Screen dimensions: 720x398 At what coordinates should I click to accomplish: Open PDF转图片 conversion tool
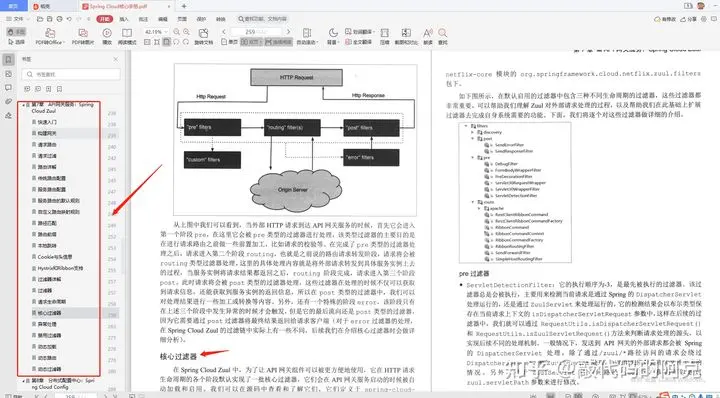tap(83, 36)
